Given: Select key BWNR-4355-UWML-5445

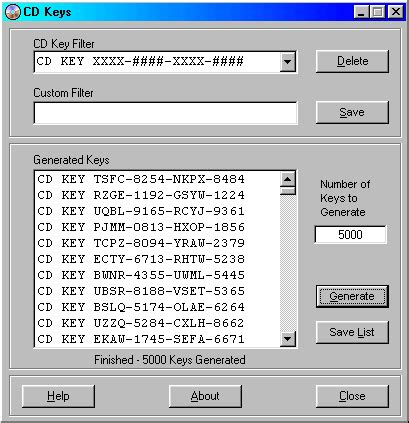Looking at the screenshot, I should (x=157, y=275).
